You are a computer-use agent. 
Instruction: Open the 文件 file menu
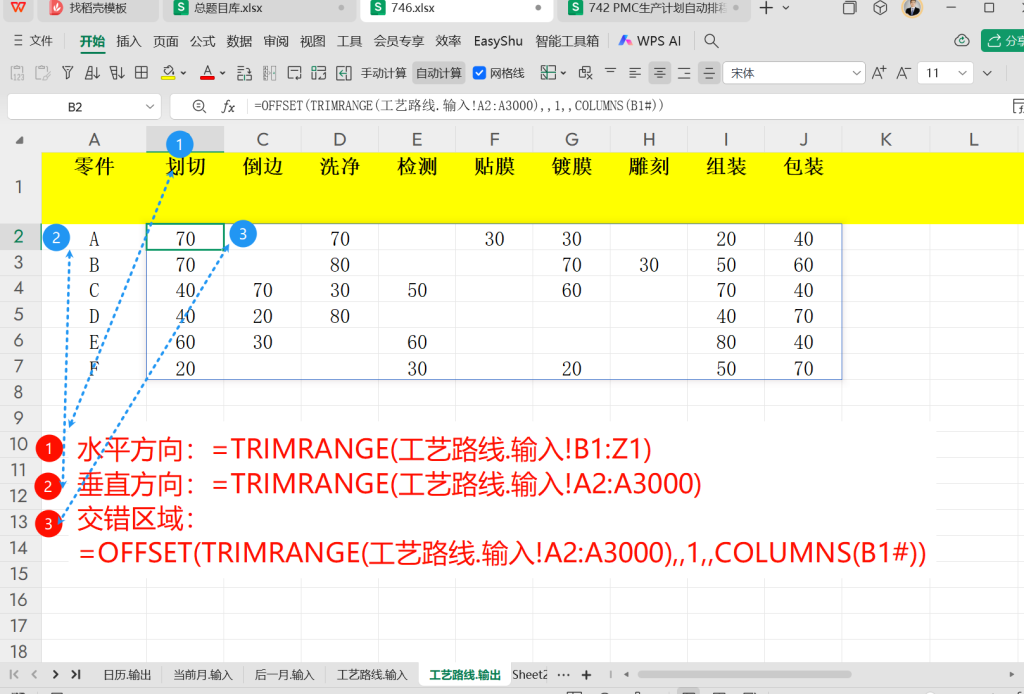tap(33, 41)
